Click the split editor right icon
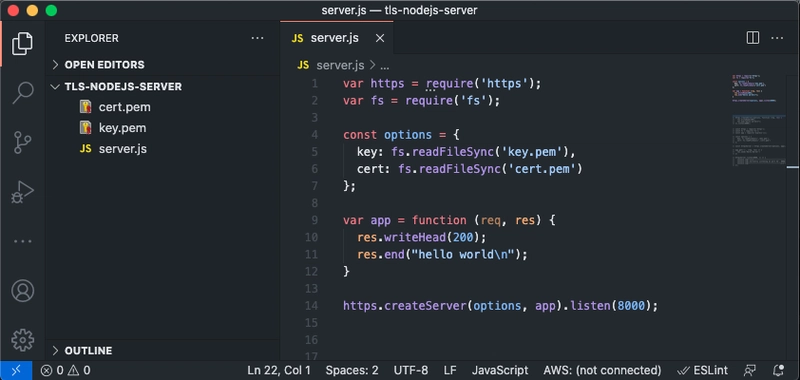Screen dimensions: 800x380 pyautogui.click(x=753, y=38)
